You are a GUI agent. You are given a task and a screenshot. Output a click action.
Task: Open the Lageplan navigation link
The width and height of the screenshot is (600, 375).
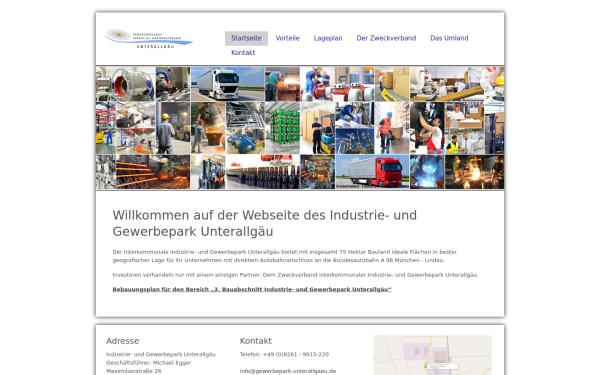tap(328, 38)
